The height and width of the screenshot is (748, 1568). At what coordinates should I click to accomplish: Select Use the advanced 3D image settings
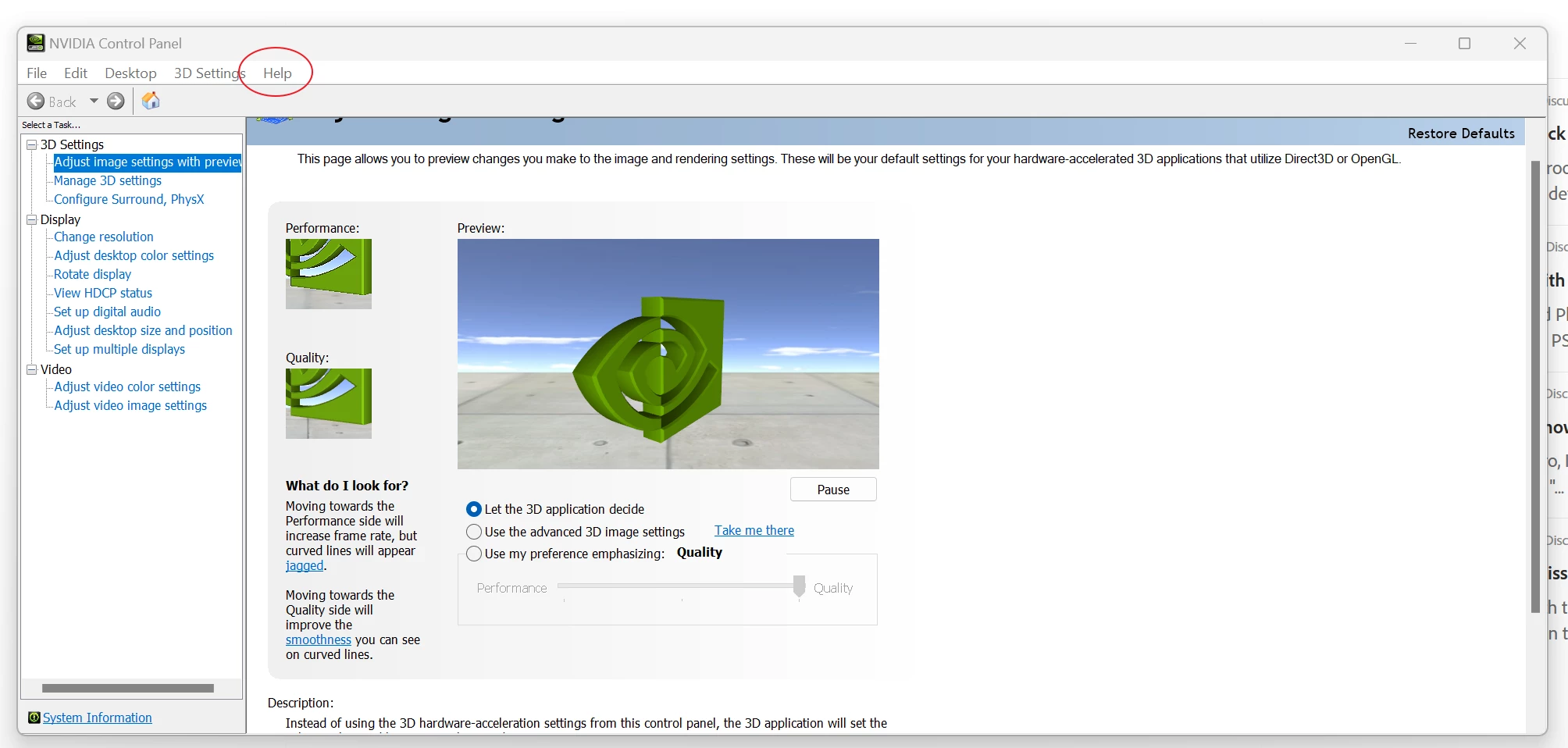(474, 532)
